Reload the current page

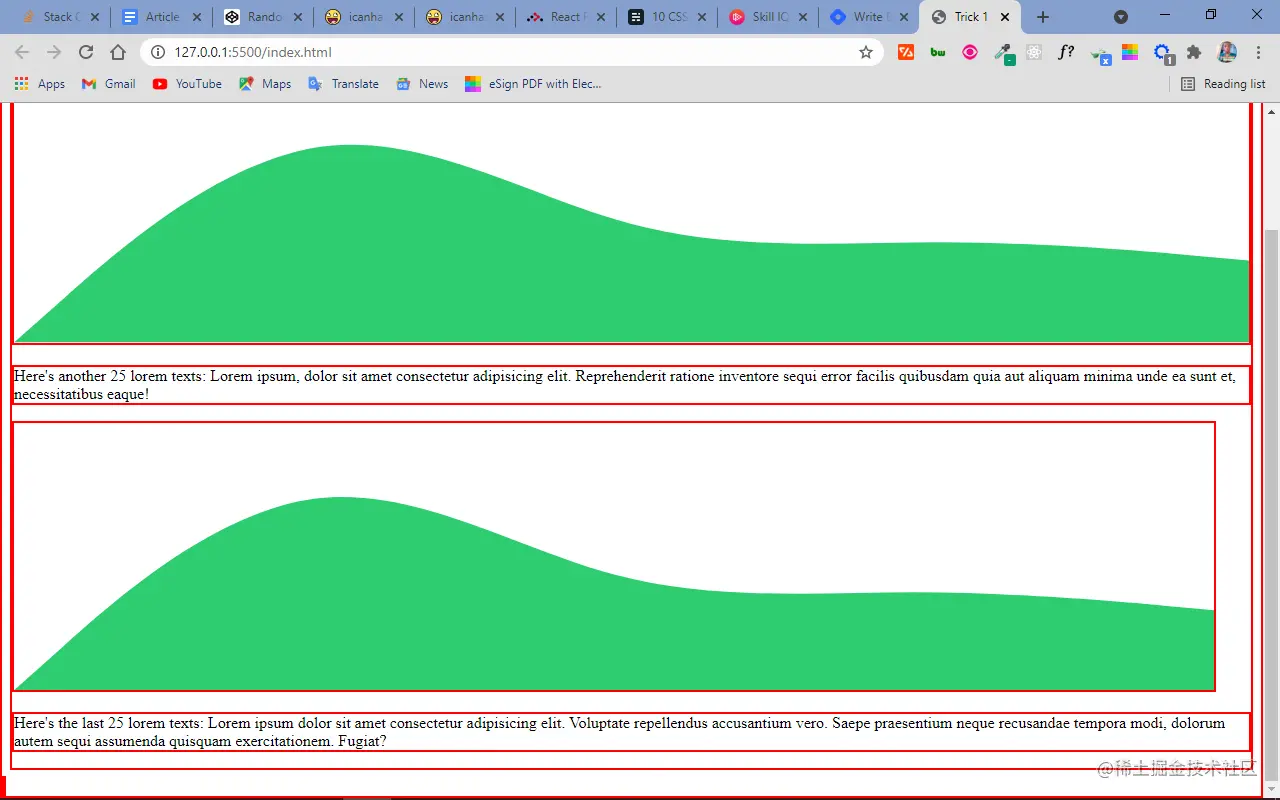86,52
